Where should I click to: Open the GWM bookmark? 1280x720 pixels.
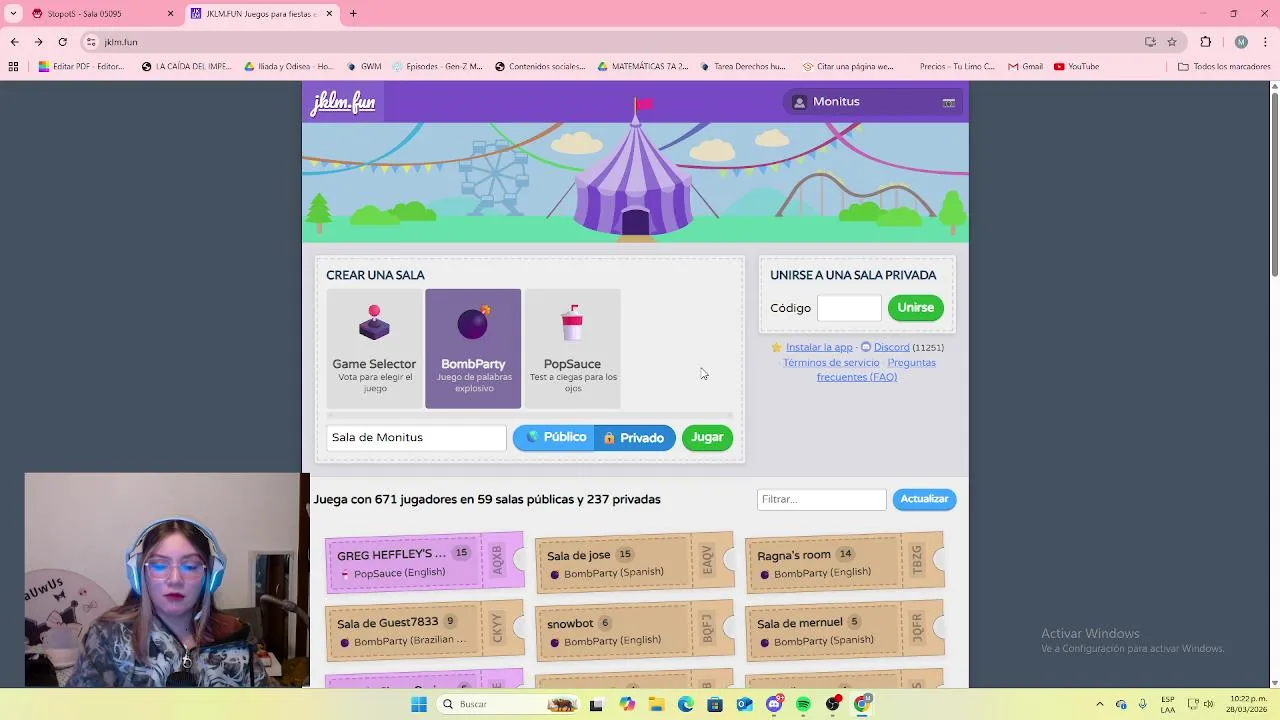pos(364,67)
